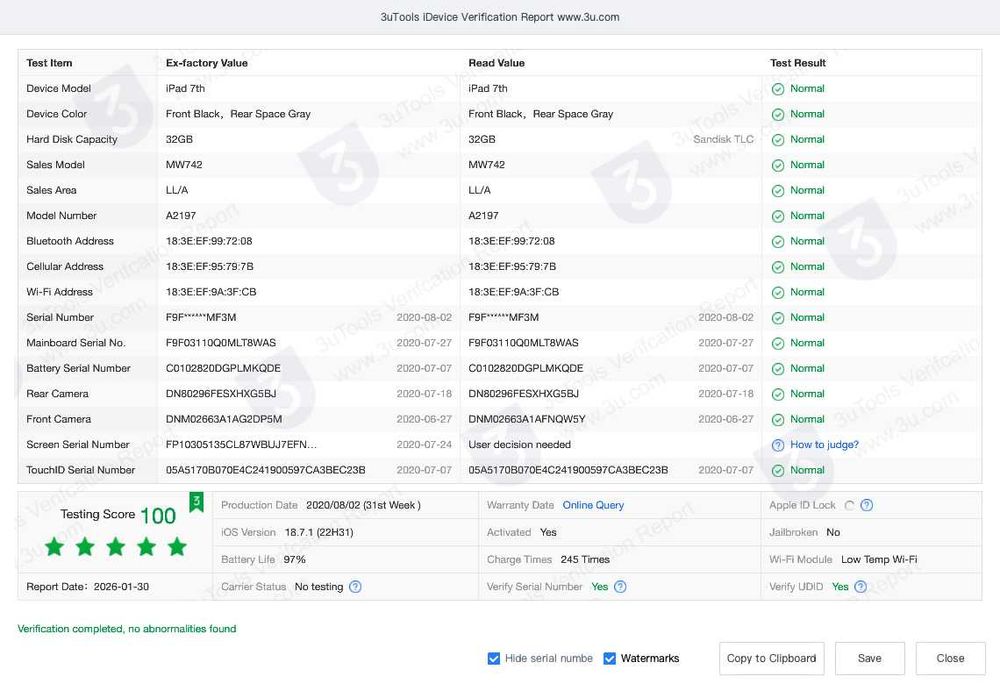The height and width of the screenshot is (689, 1000).
Task: Click the last green rating star
Action: [177, 547]
